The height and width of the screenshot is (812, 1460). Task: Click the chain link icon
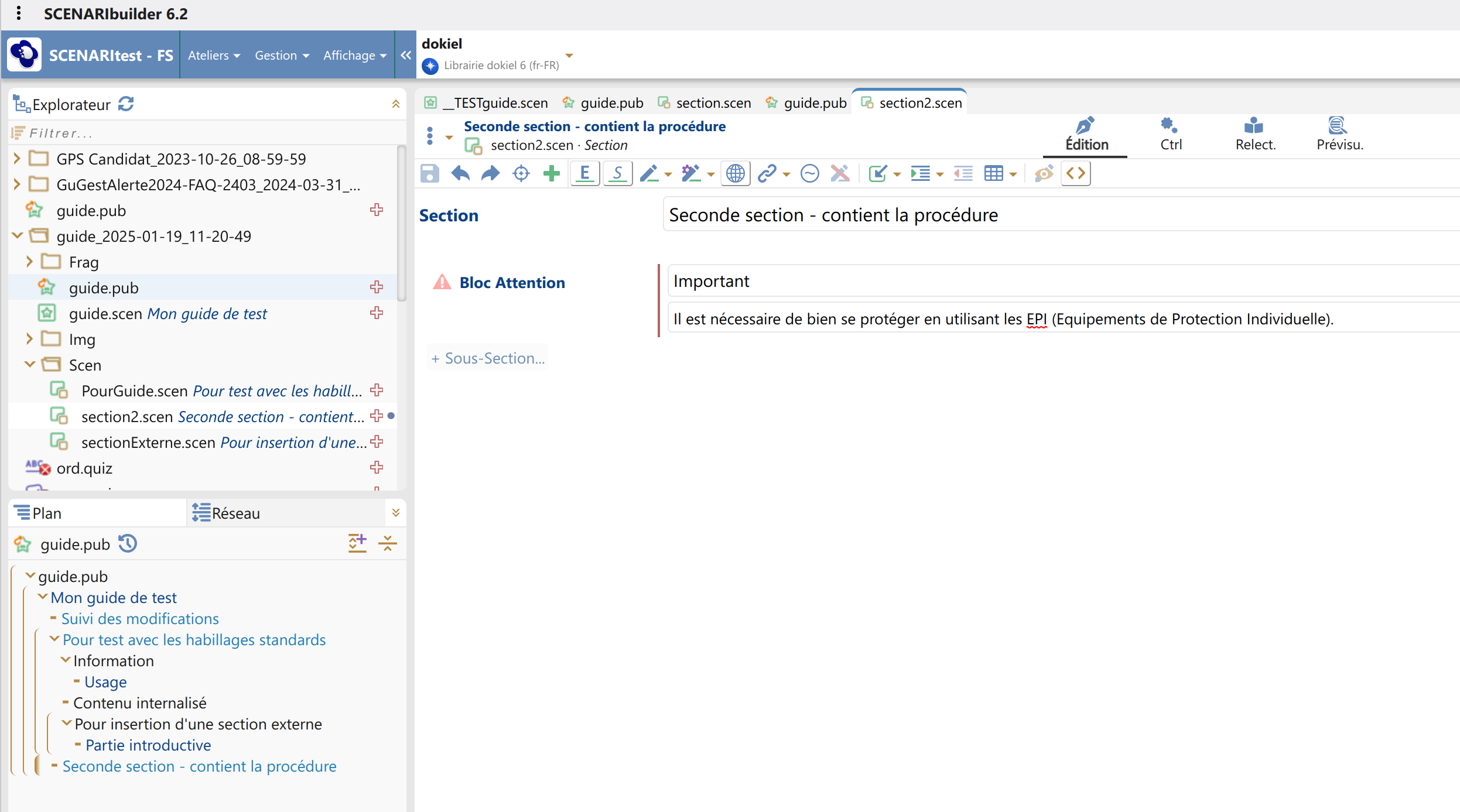pyautogui.click(x=767, y=174)
